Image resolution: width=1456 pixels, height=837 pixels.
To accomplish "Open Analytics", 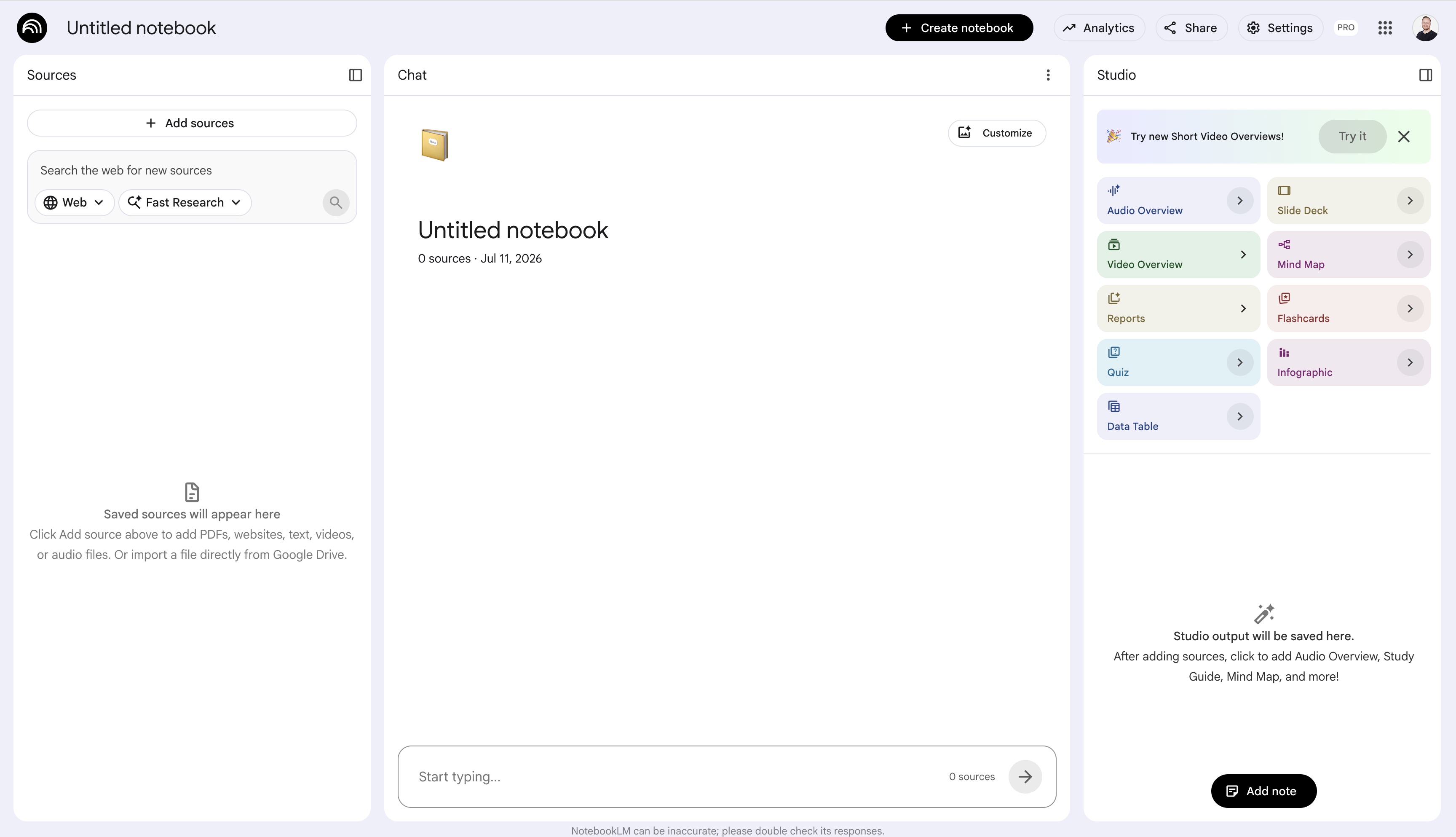I will (1099, 27).
